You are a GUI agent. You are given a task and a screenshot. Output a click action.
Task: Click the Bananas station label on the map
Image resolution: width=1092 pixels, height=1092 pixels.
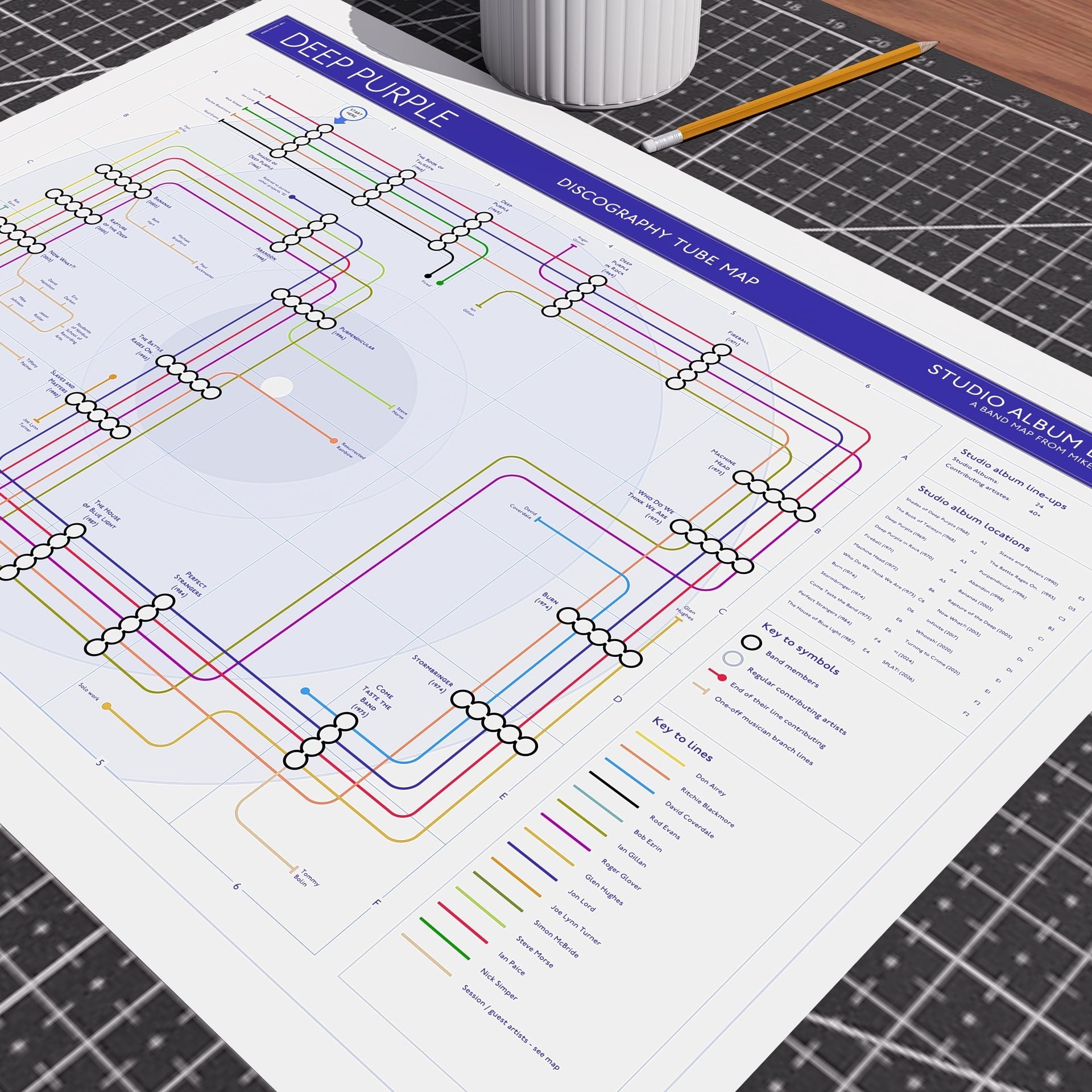159,201
